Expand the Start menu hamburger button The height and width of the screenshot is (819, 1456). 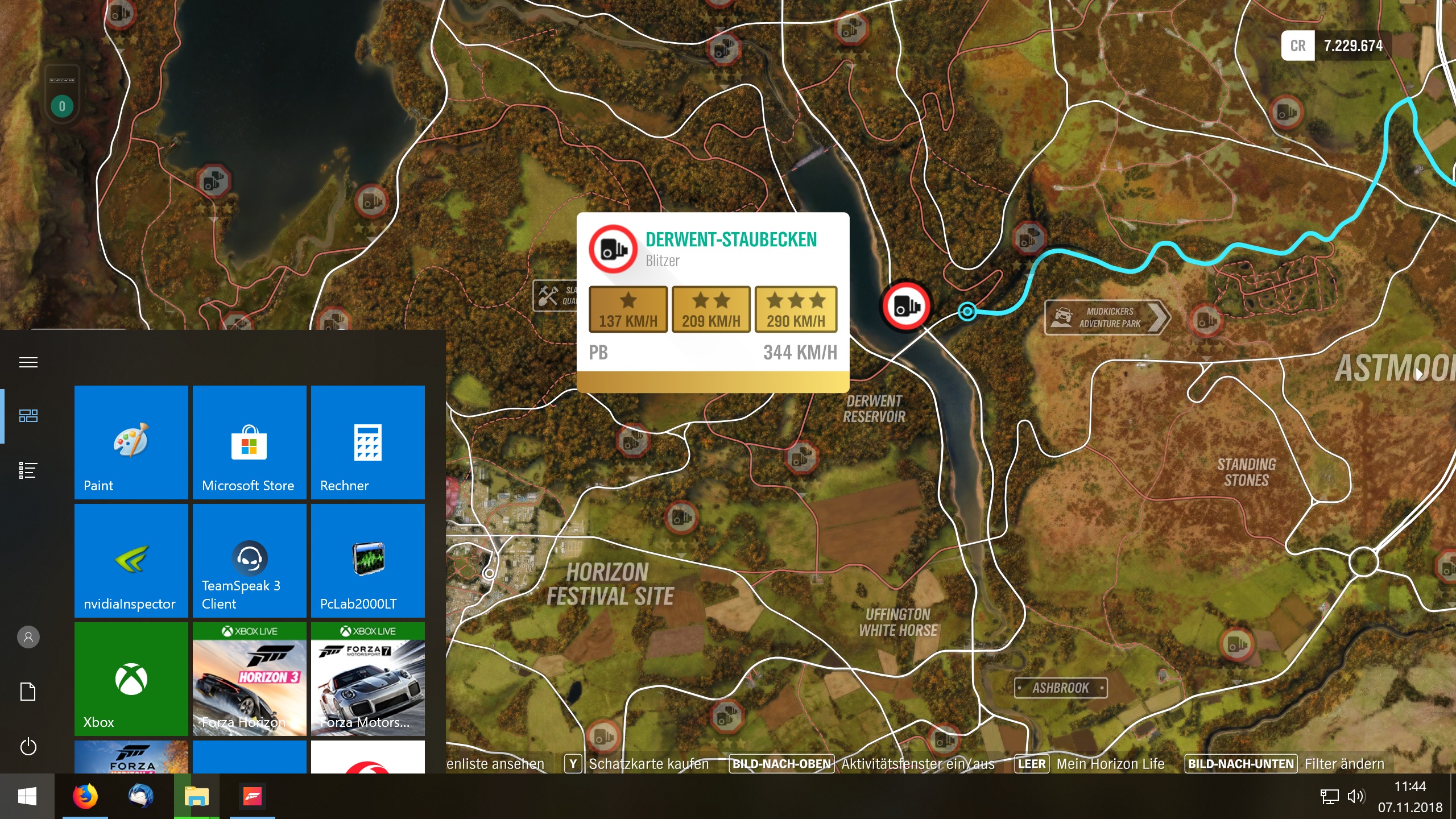click(x=28, y=362)
